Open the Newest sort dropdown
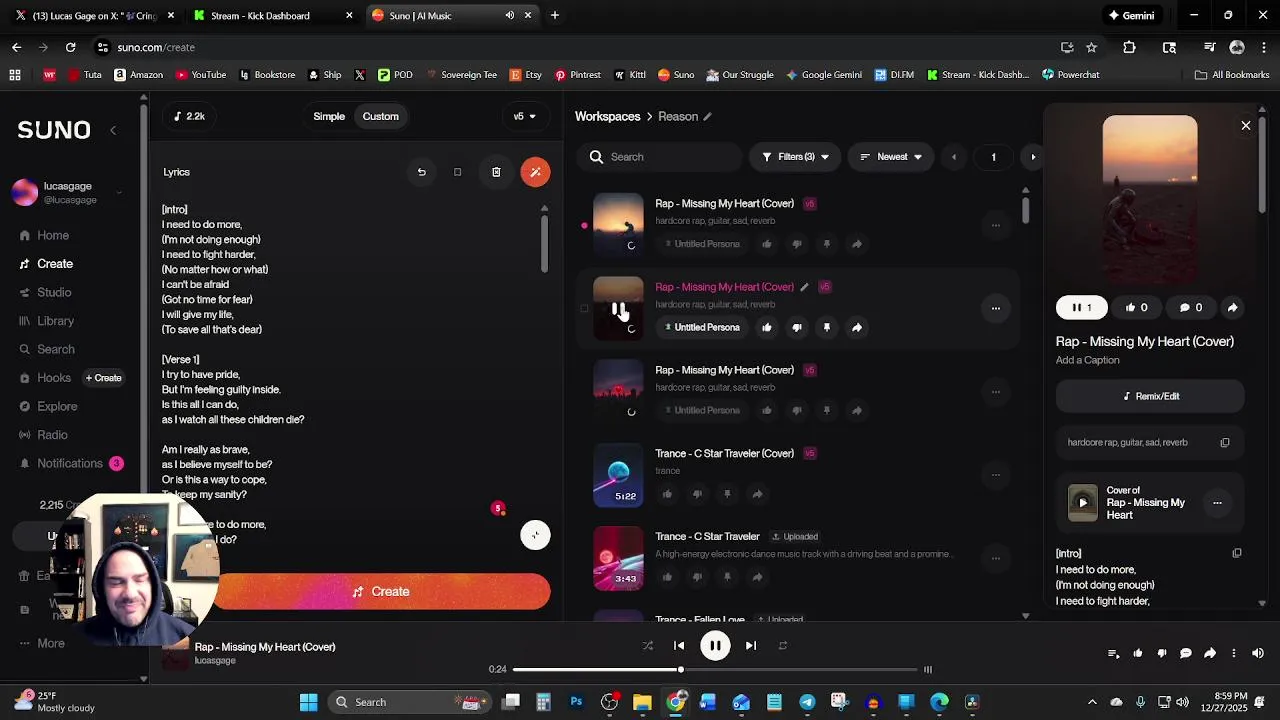The image size is (1280, 720). [x=891, y=157]
